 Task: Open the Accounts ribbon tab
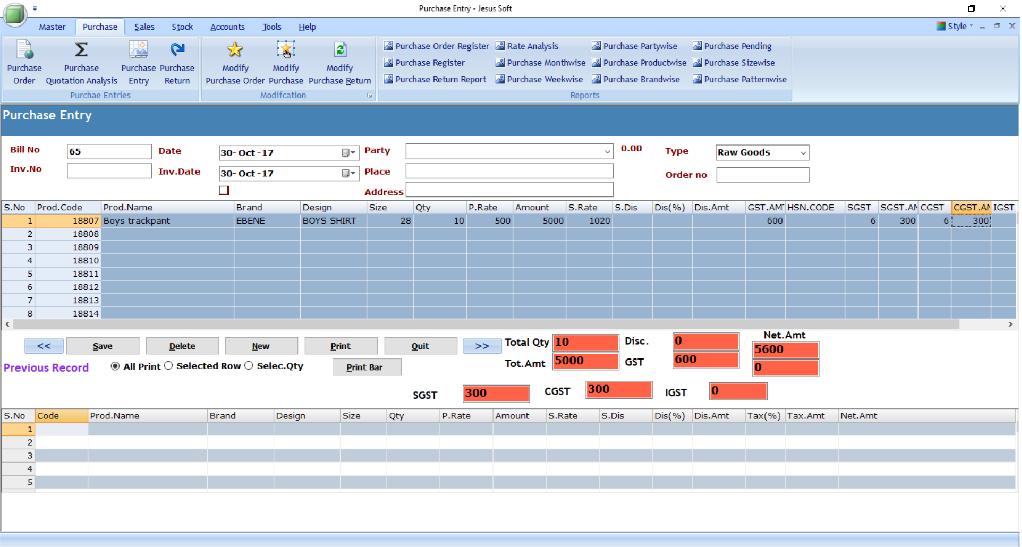pos(227,27)
